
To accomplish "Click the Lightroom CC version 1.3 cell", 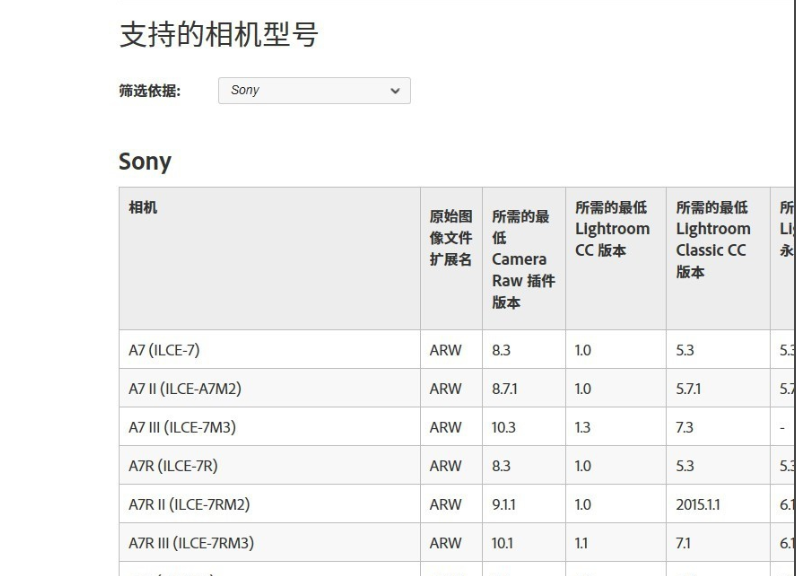I will (583, 427).
